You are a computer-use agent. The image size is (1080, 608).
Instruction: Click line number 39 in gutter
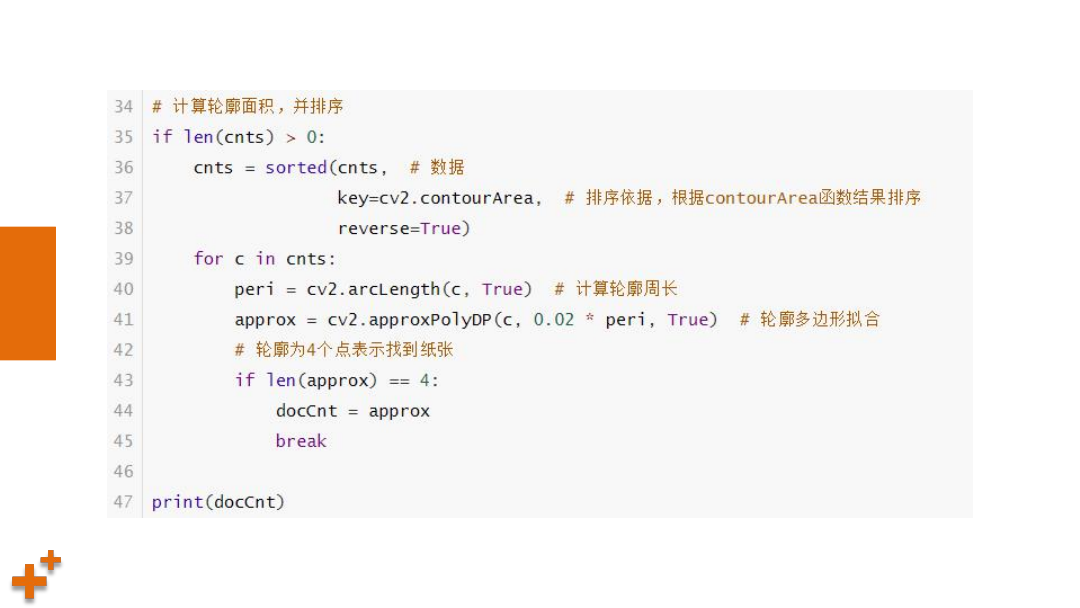(x=123, y=259)
